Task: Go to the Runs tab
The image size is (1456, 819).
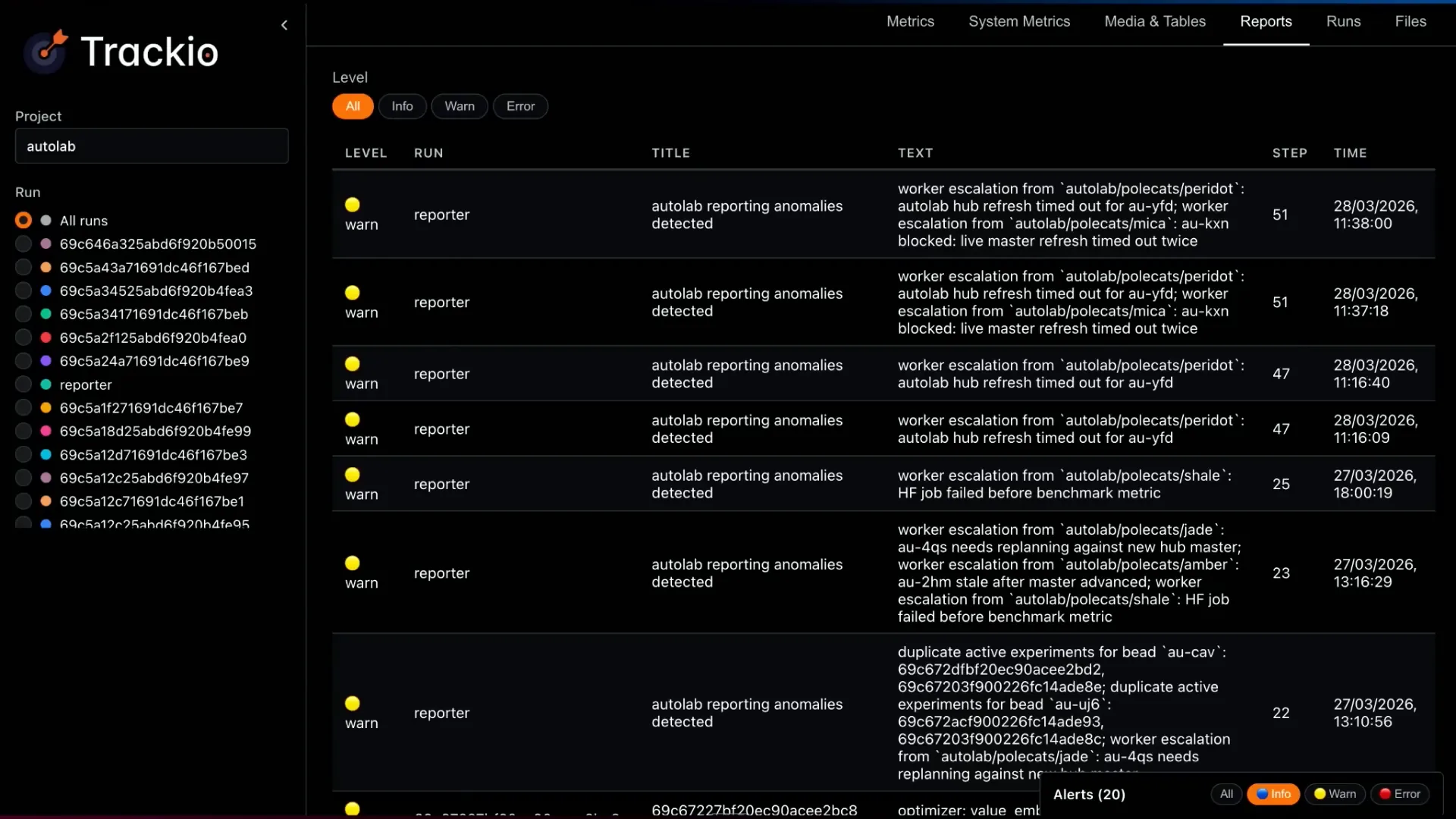Action: pyautogui.click(x=1343, y=21)
